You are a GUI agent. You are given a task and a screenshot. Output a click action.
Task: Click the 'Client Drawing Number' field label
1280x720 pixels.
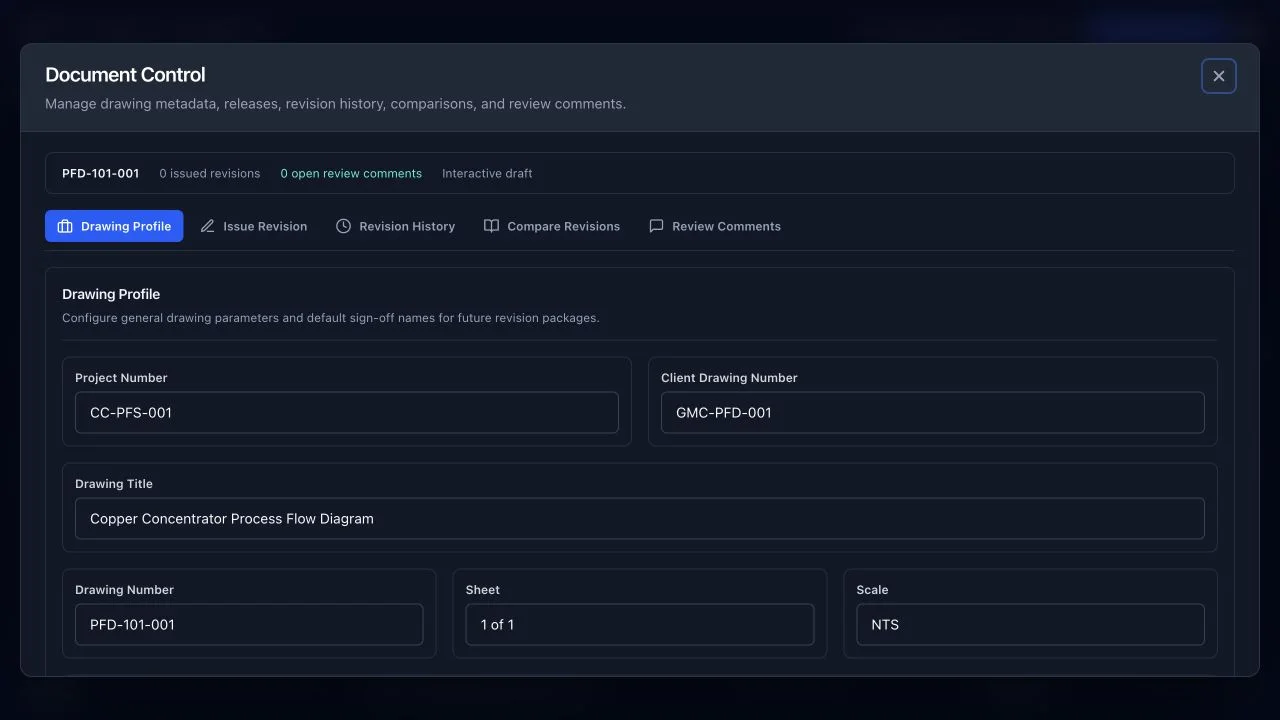coord(729,378)
